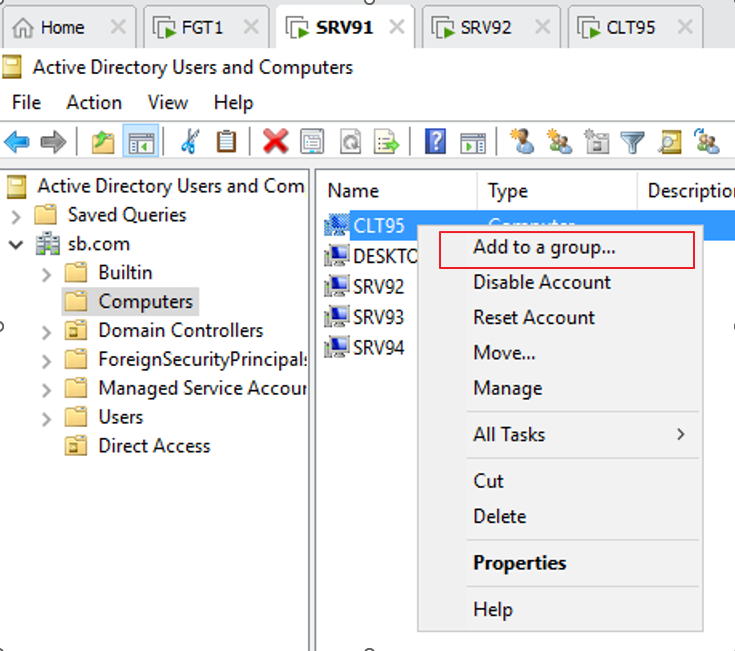Click the Export list toolbar icon
The height and width of the screenshot is (651, 735).
[x=386, y=142]
